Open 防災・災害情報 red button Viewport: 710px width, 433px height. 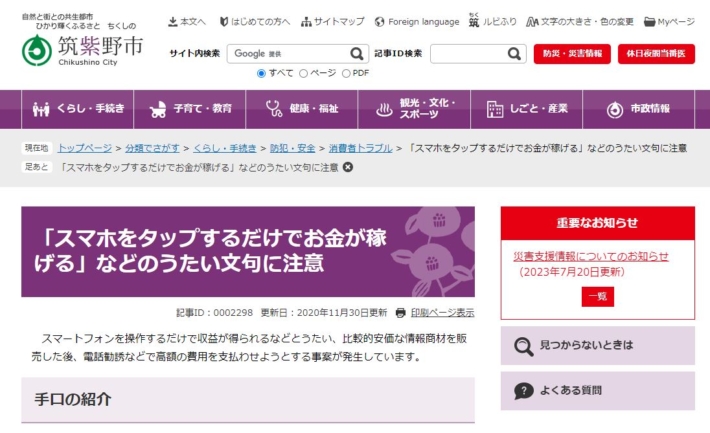pos(572,54)
